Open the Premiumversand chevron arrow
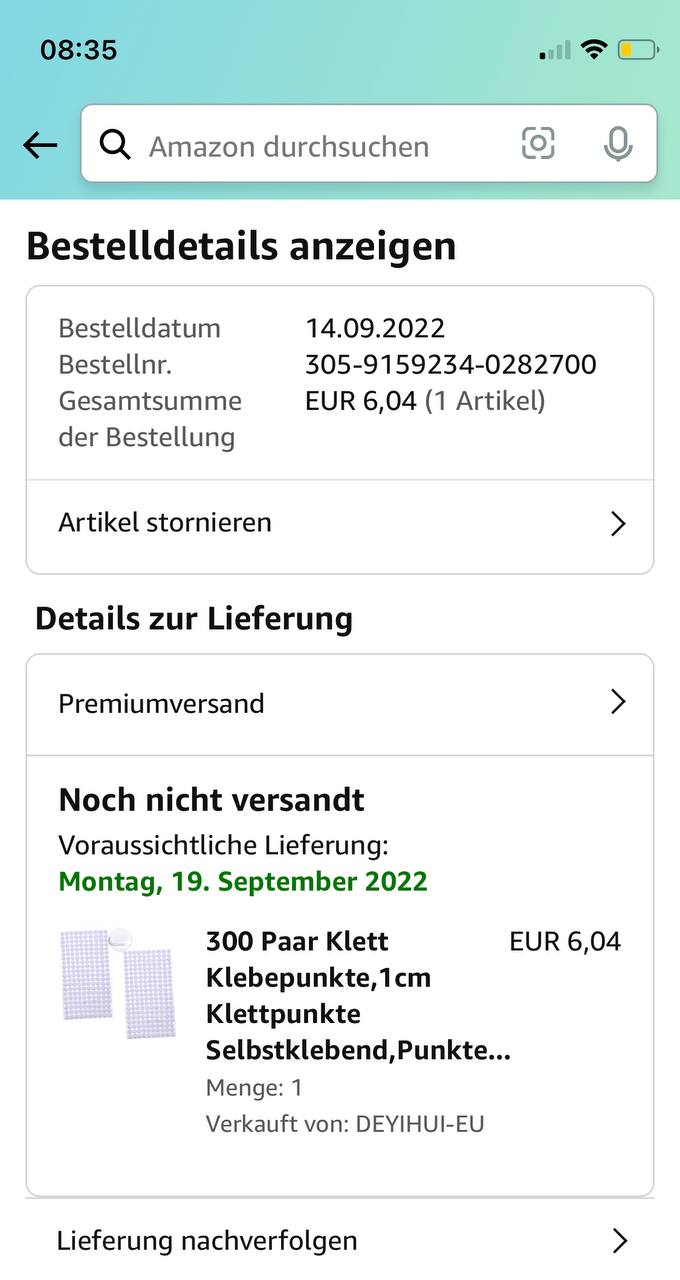 click(618, 703)
